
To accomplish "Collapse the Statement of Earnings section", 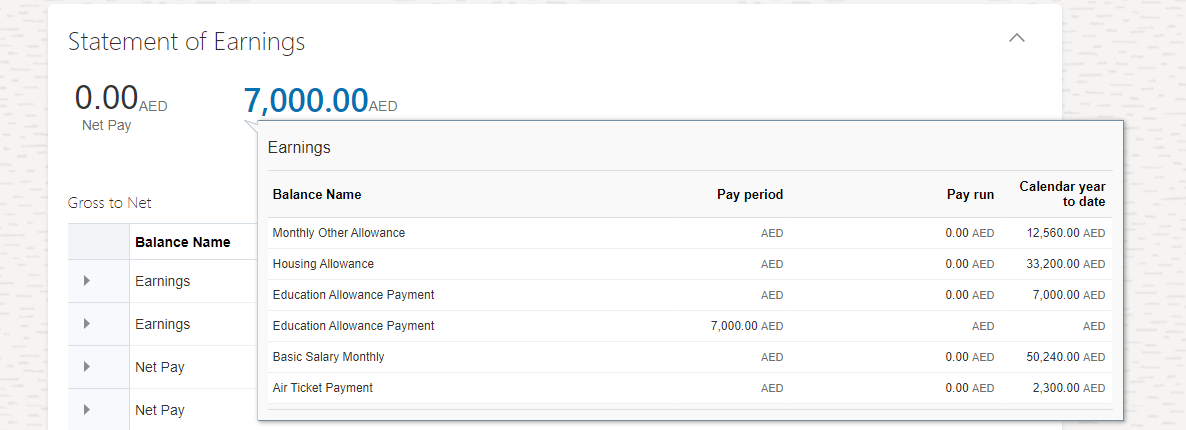I will coord(1017,38).
